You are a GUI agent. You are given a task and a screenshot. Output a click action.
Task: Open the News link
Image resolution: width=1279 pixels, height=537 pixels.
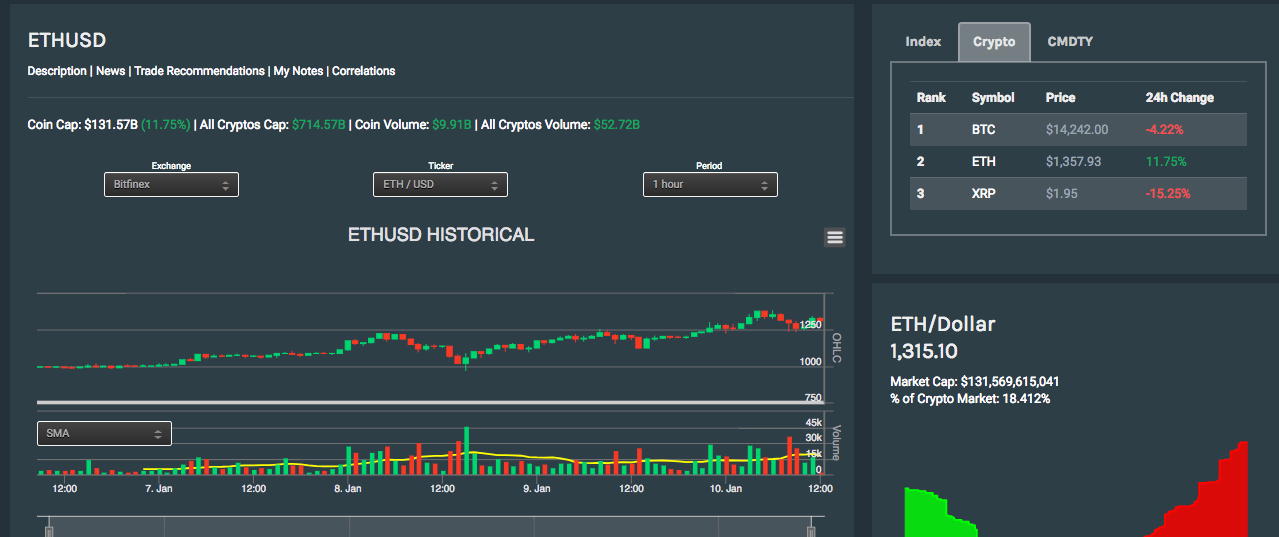(111, 71)
